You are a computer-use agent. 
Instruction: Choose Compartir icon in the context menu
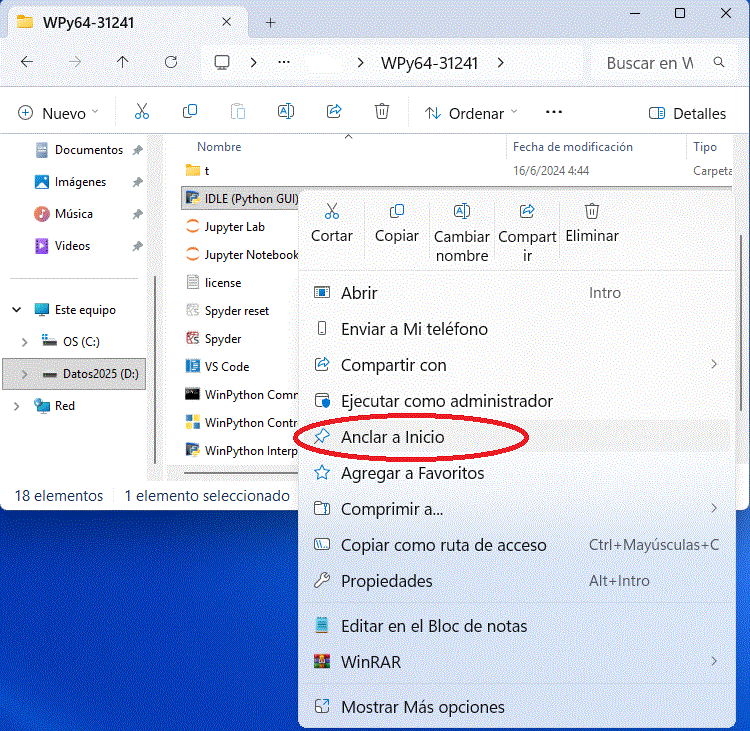pos(527,232)
